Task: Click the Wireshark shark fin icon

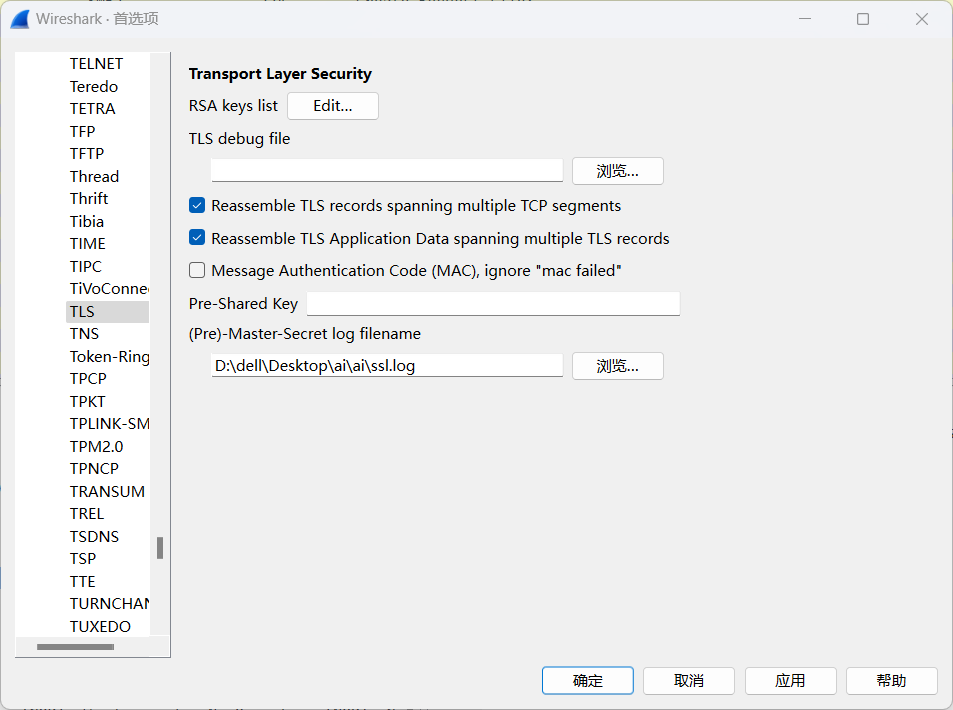Action: [19, 19]
